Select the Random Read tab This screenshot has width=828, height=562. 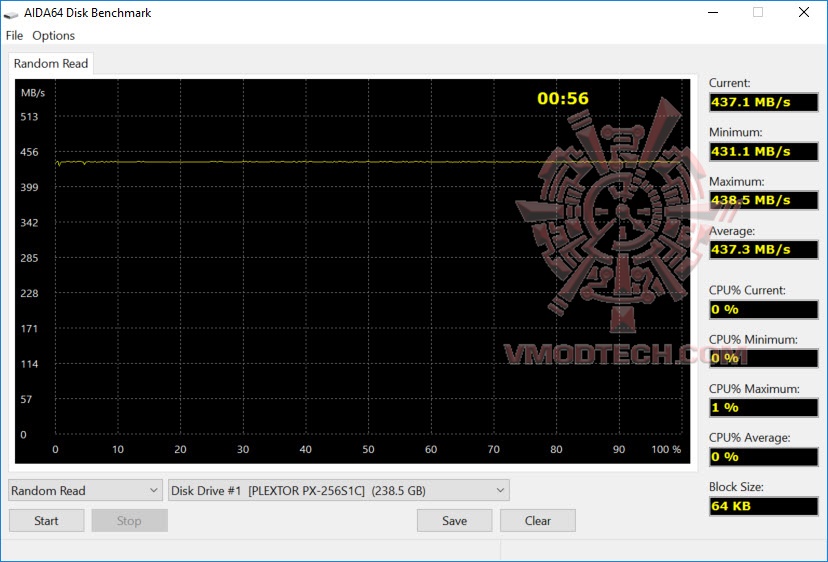pyautogui.click(x=51, y=63)
